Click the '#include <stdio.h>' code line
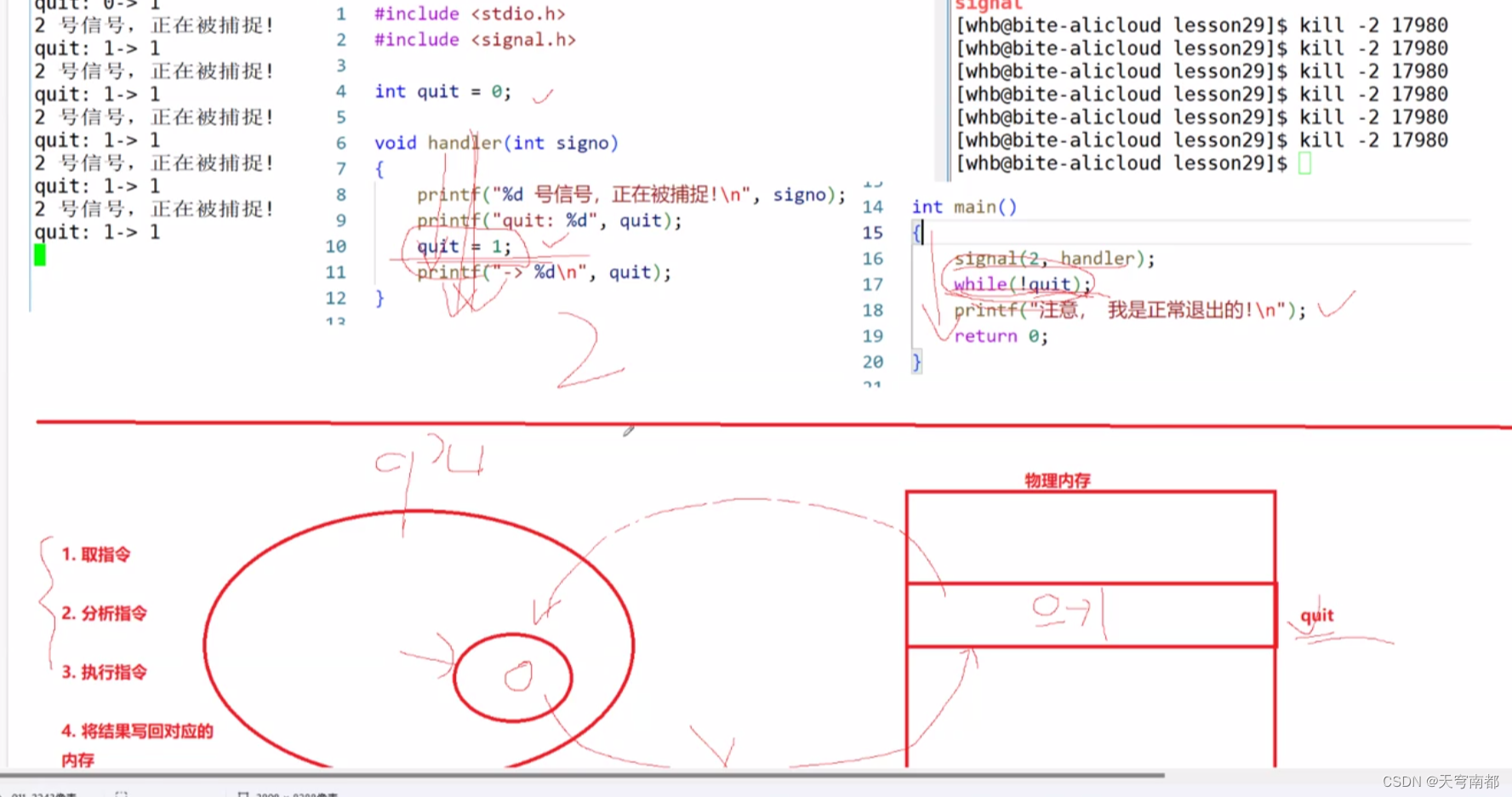The width and height of the screenshot is (1512, 797). [x=470, y=14]
